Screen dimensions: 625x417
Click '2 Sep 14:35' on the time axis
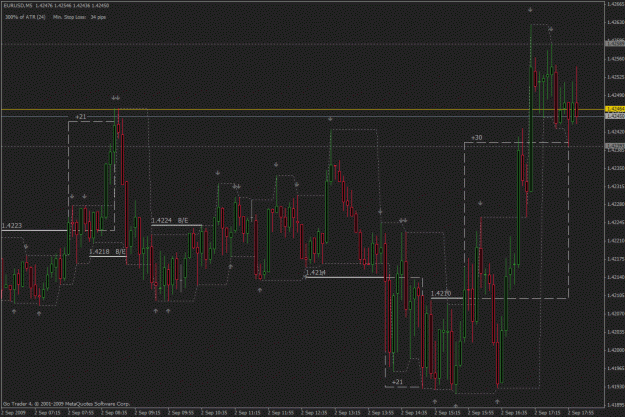415,413
